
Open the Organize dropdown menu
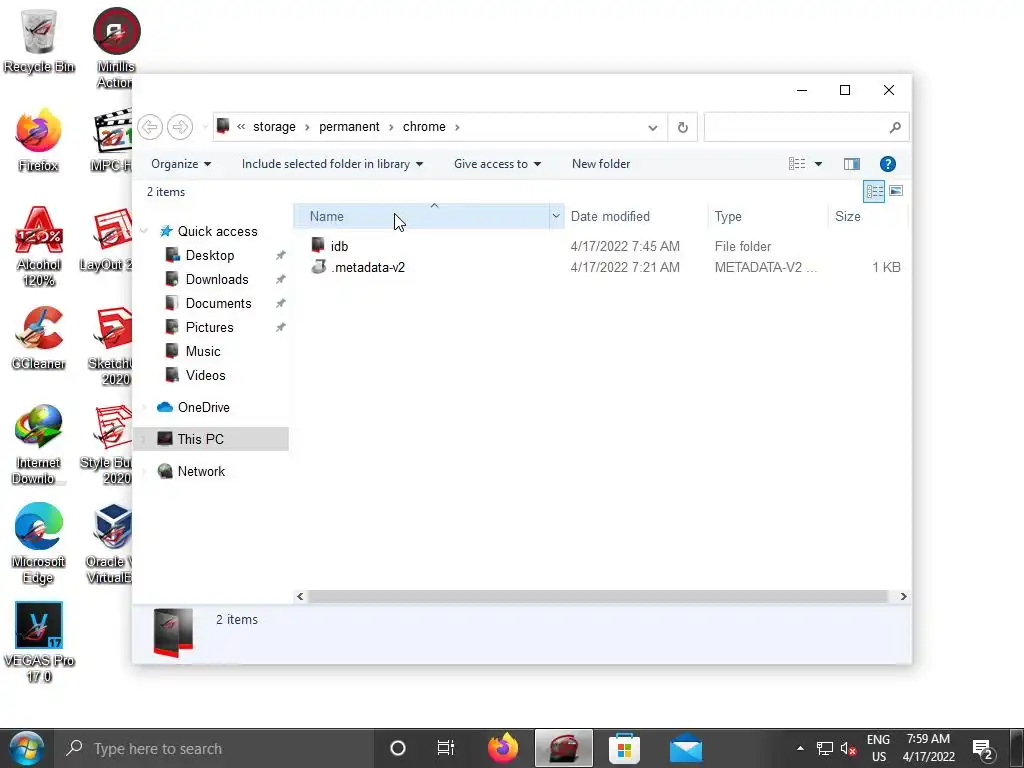(181, 164)
